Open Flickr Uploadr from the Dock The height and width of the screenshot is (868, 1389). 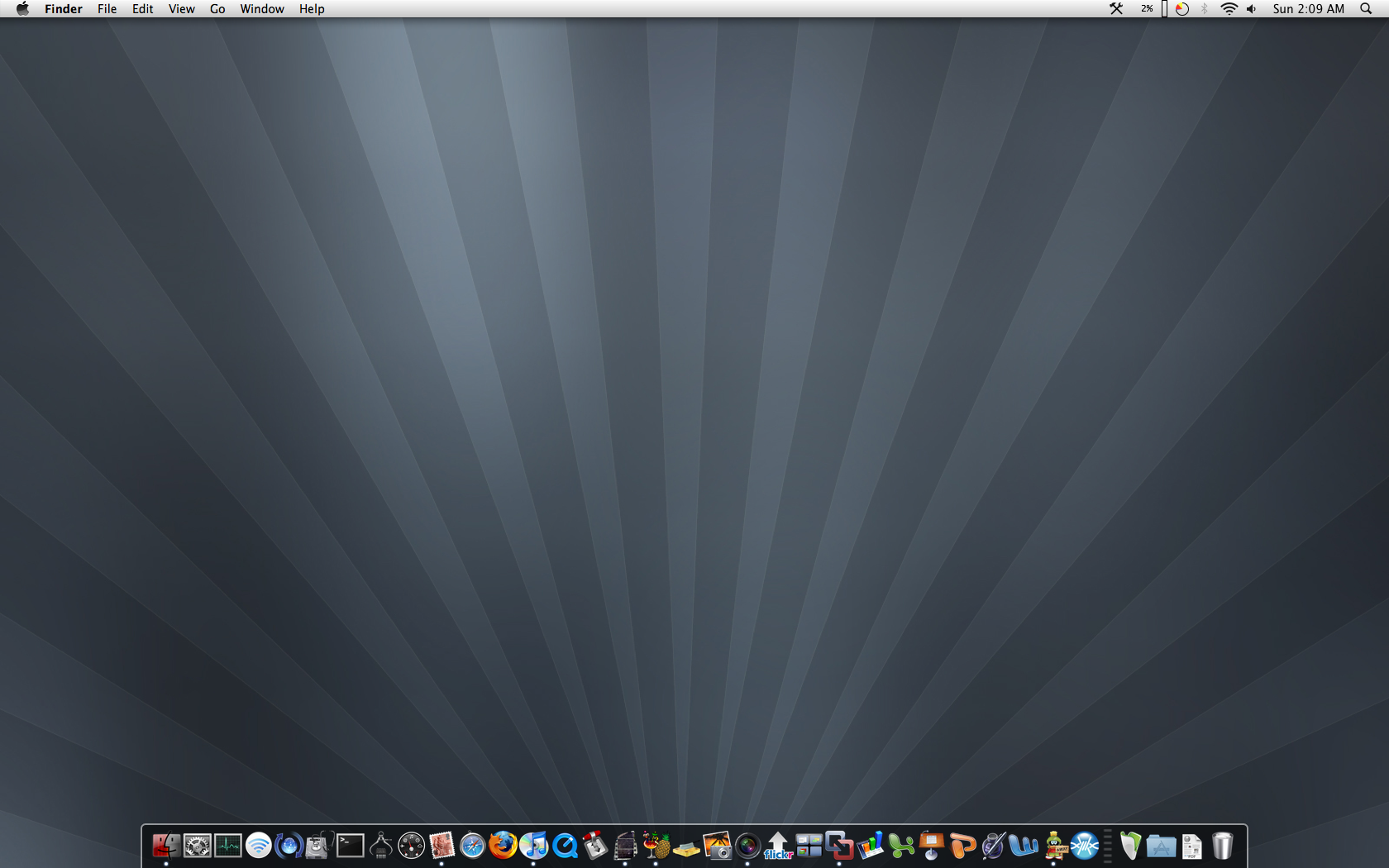778,846
